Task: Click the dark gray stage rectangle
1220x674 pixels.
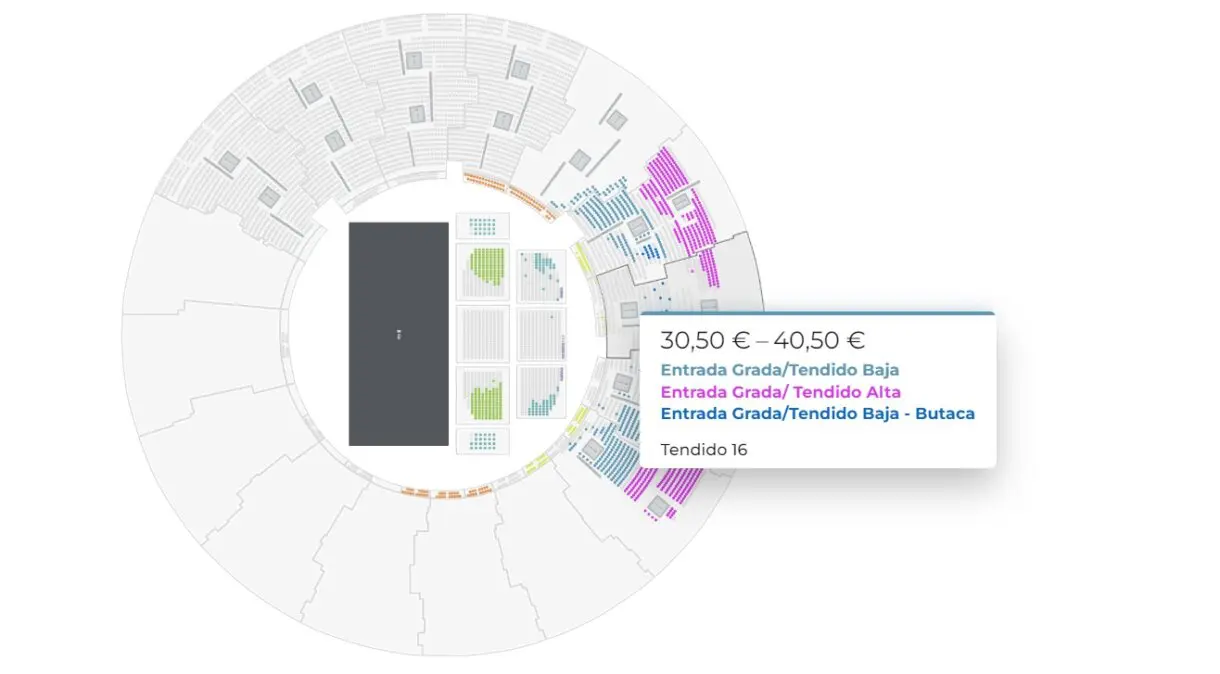Action: (x=398, y=334)
